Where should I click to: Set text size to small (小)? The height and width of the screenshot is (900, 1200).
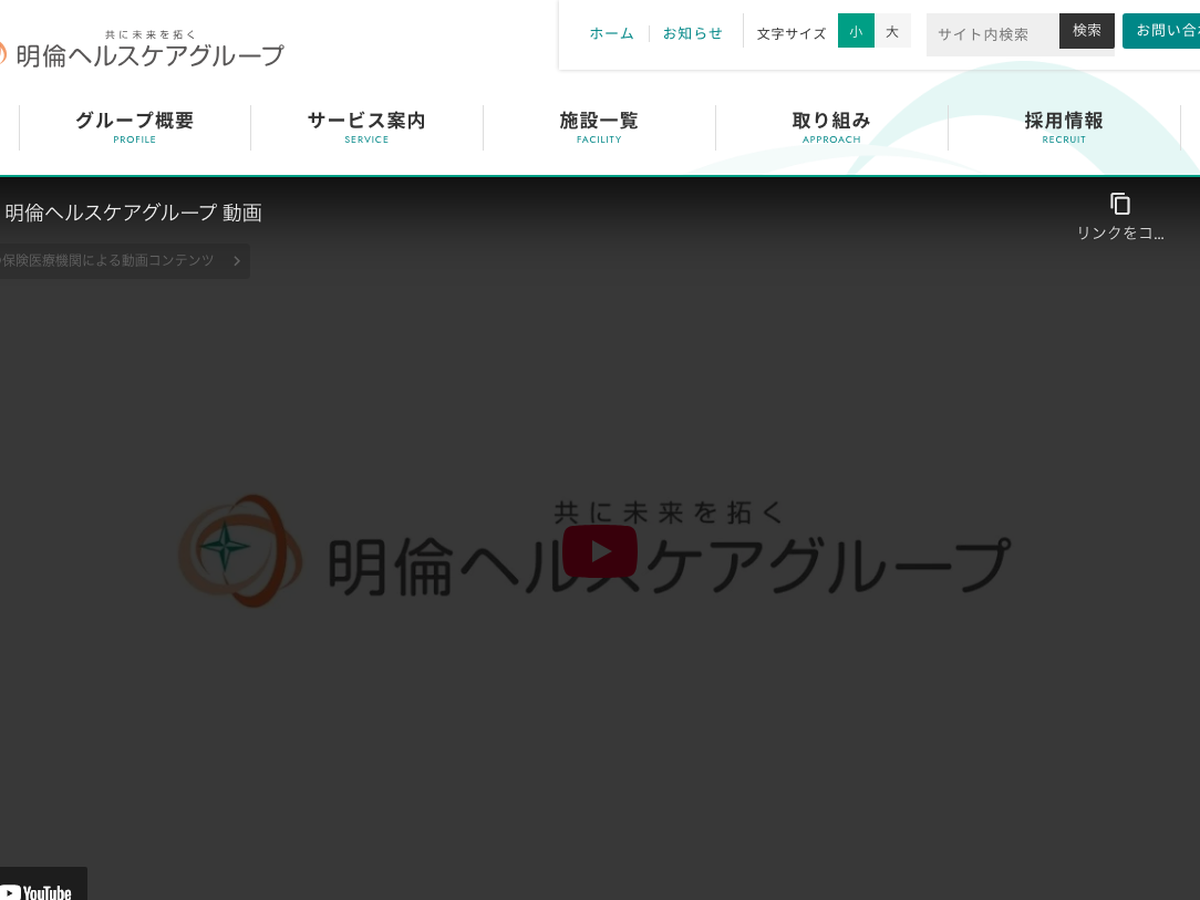pos(856,31)
